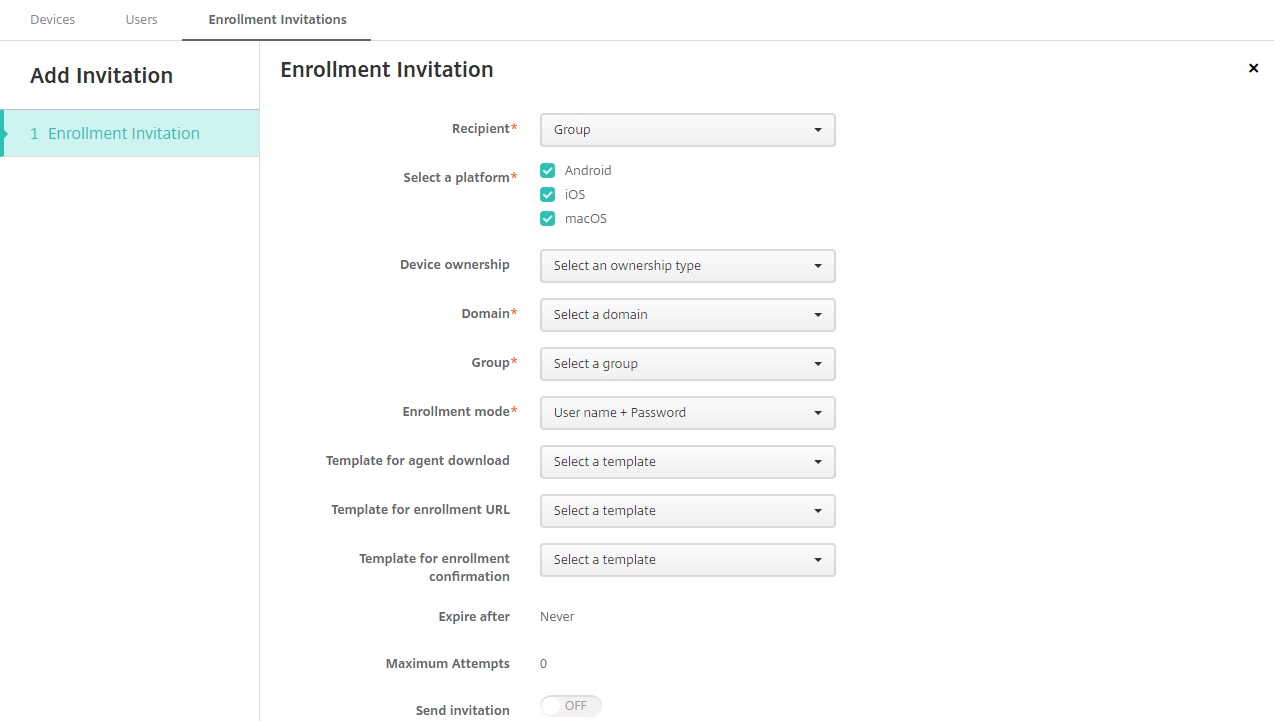
Task: Click the Add Invitation heading
Action: pos(101,75)
